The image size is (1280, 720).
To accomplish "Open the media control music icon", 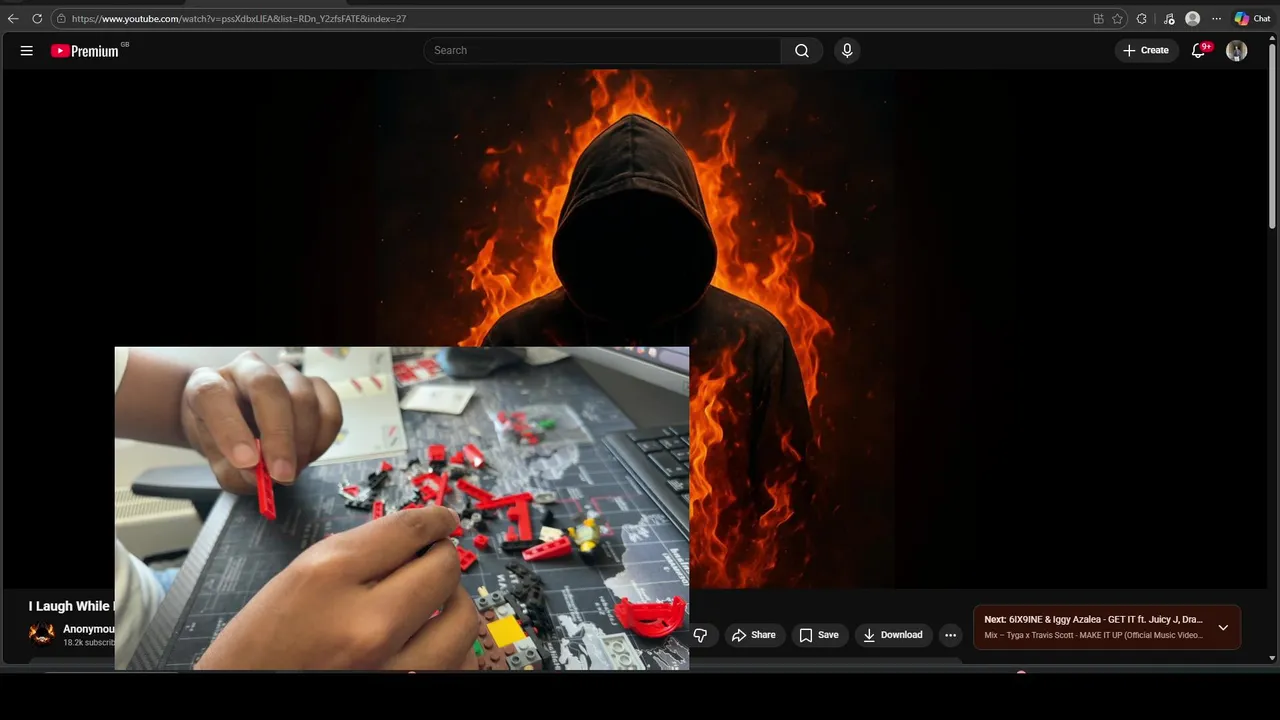I will tap(1169, 18).
